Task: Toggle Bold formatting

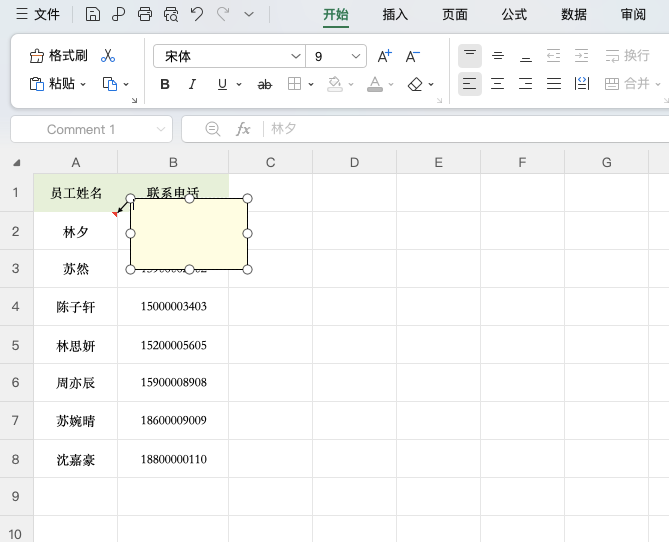Action: (165, 84)
